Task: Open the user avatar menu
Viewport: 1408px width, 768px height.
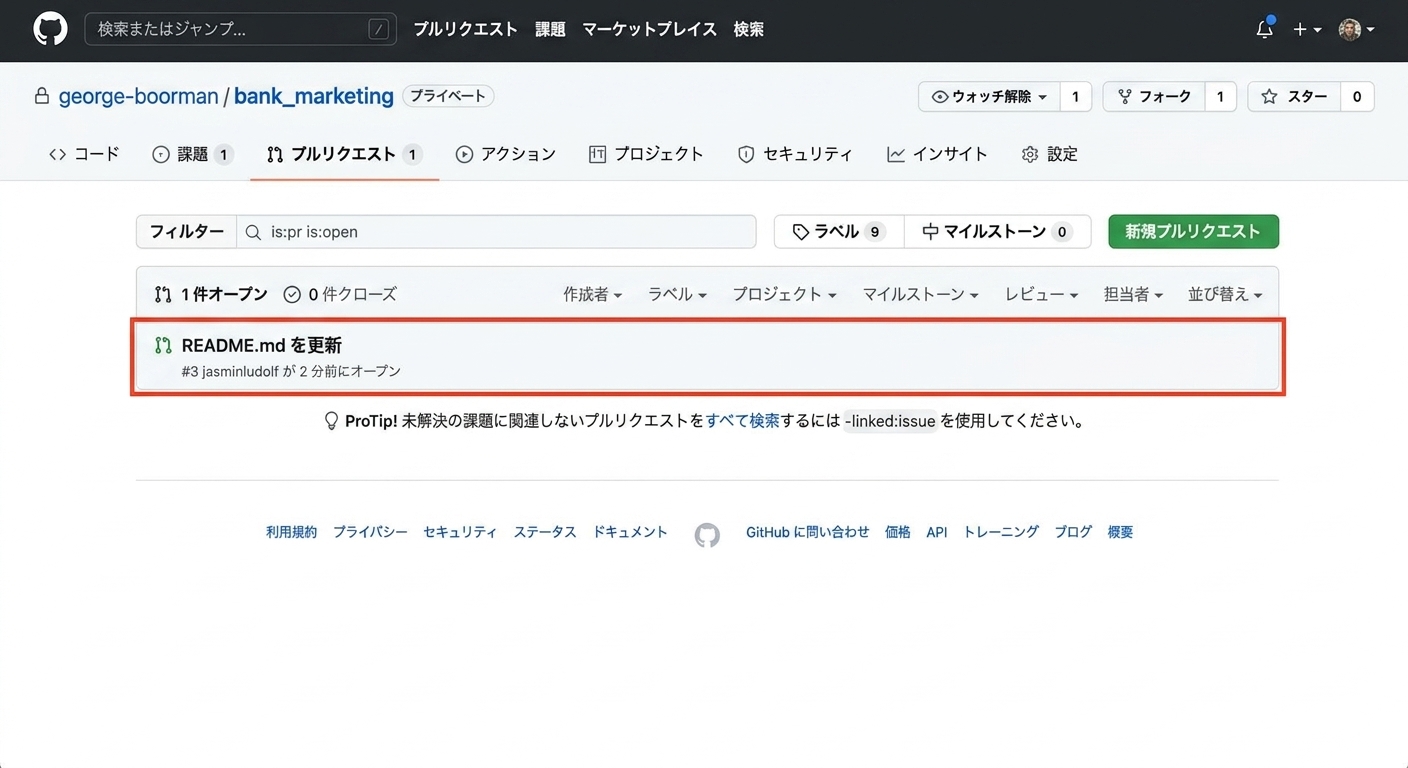Action: (x=1357, y=30)
